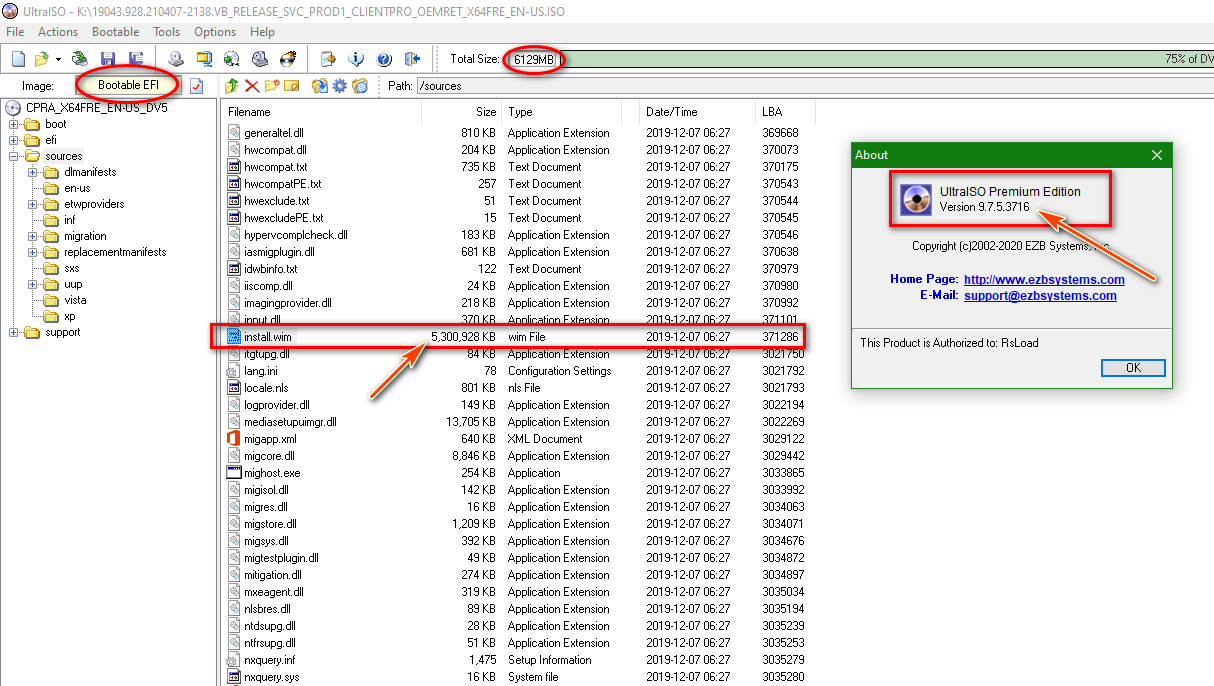Click the green Up folder arrow icon
The height and width of the screenshot is (686, 1214).
click(x=232, y=86)
